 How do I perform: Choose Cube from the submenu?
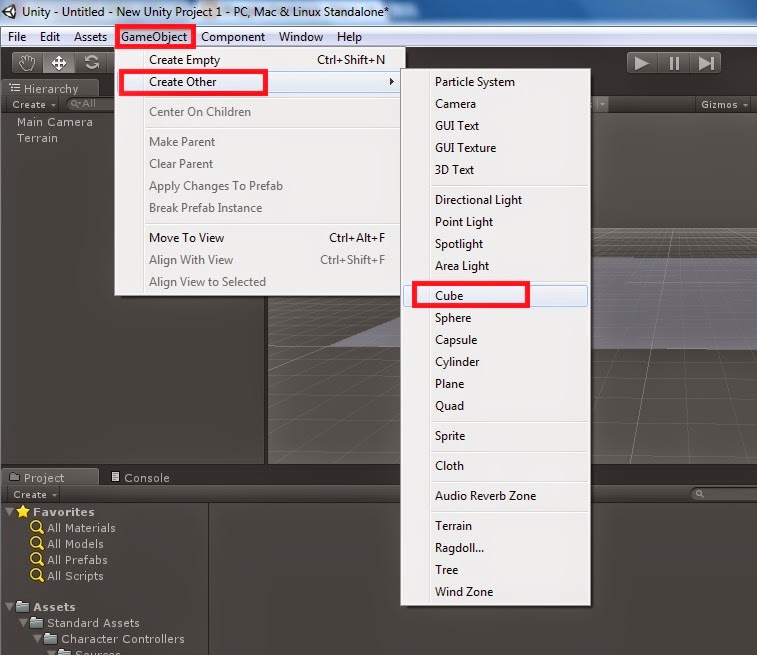pos(495,295)
